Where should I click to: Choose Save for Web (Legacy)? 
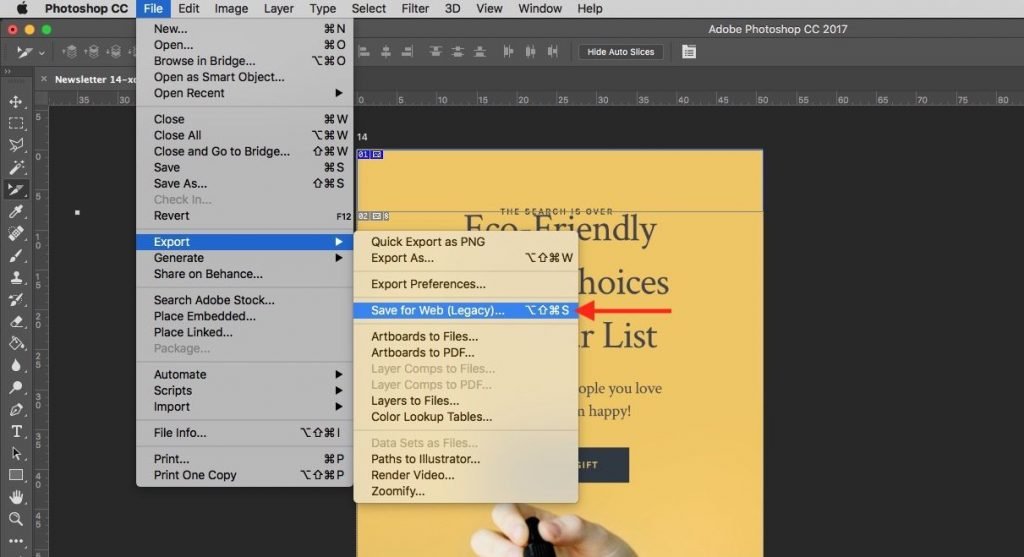pos(437,311)
